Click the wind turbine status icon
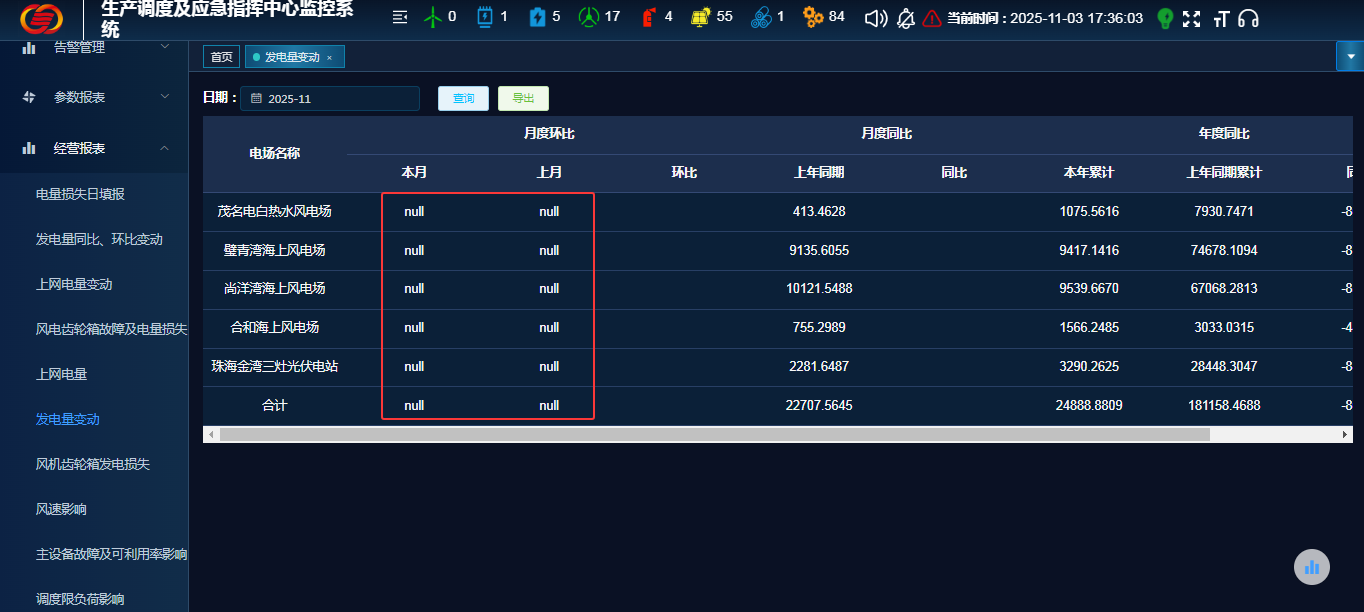 (x=433, y=17)
